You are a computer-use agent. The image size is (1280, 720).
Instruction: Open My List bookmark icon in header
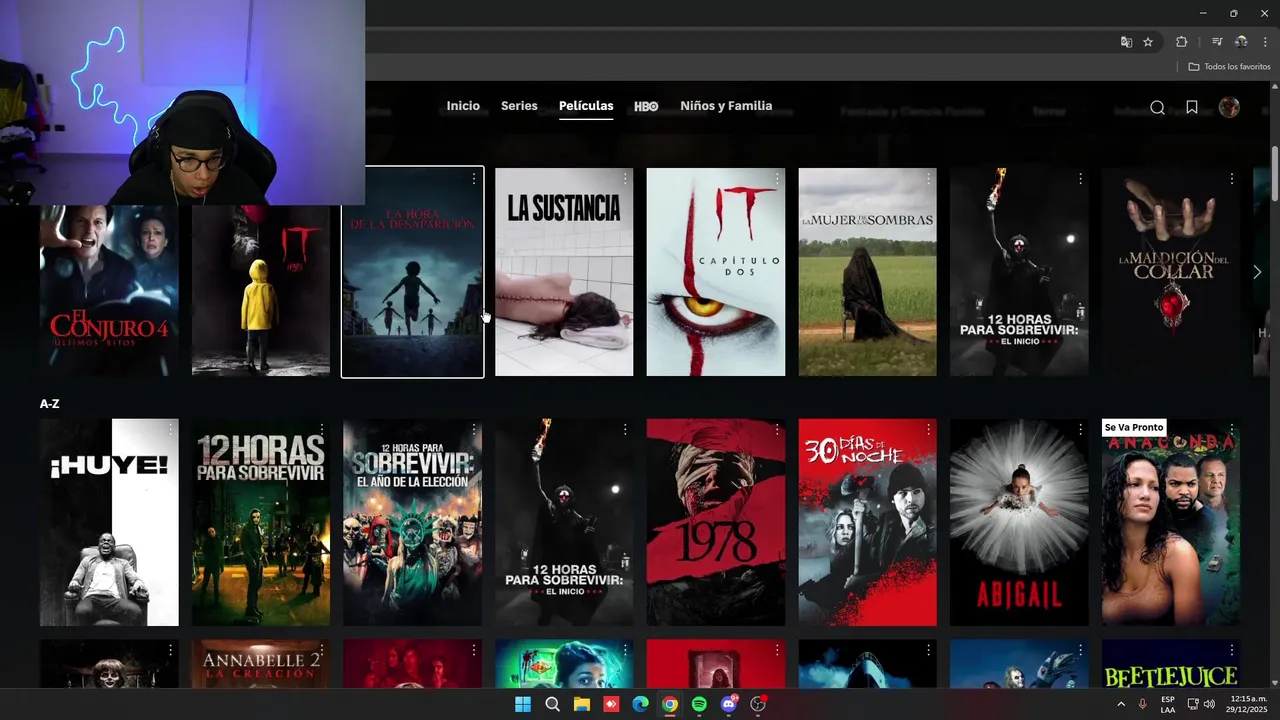1192,107
